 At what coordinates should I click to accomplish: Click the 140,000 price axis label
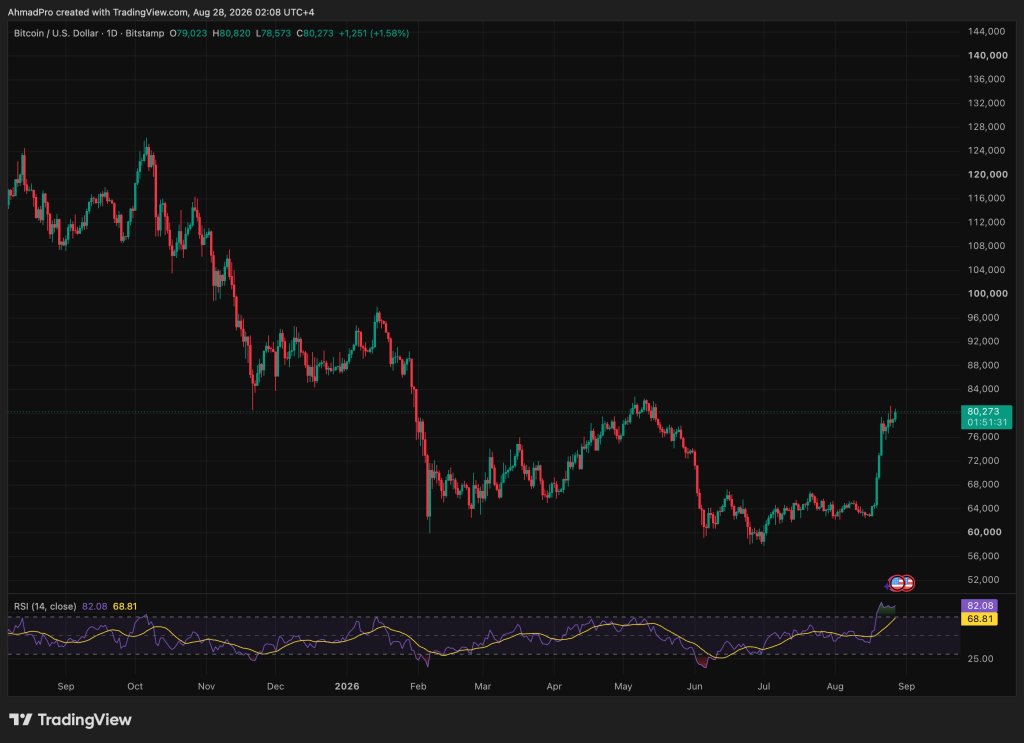[x=987, y=55]
